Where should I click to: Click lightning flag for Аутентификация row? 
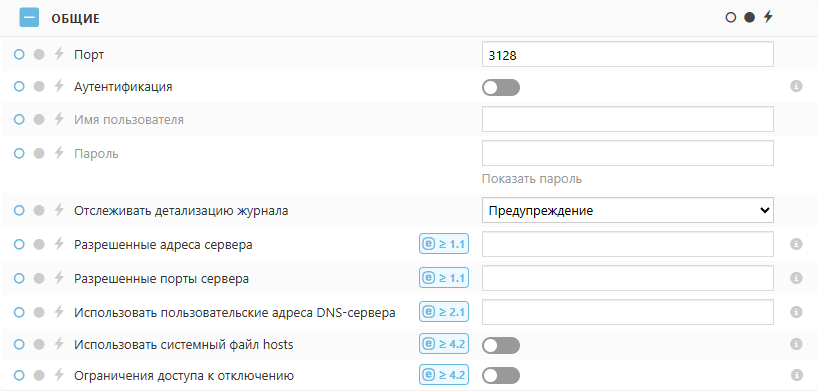(59, 86)
